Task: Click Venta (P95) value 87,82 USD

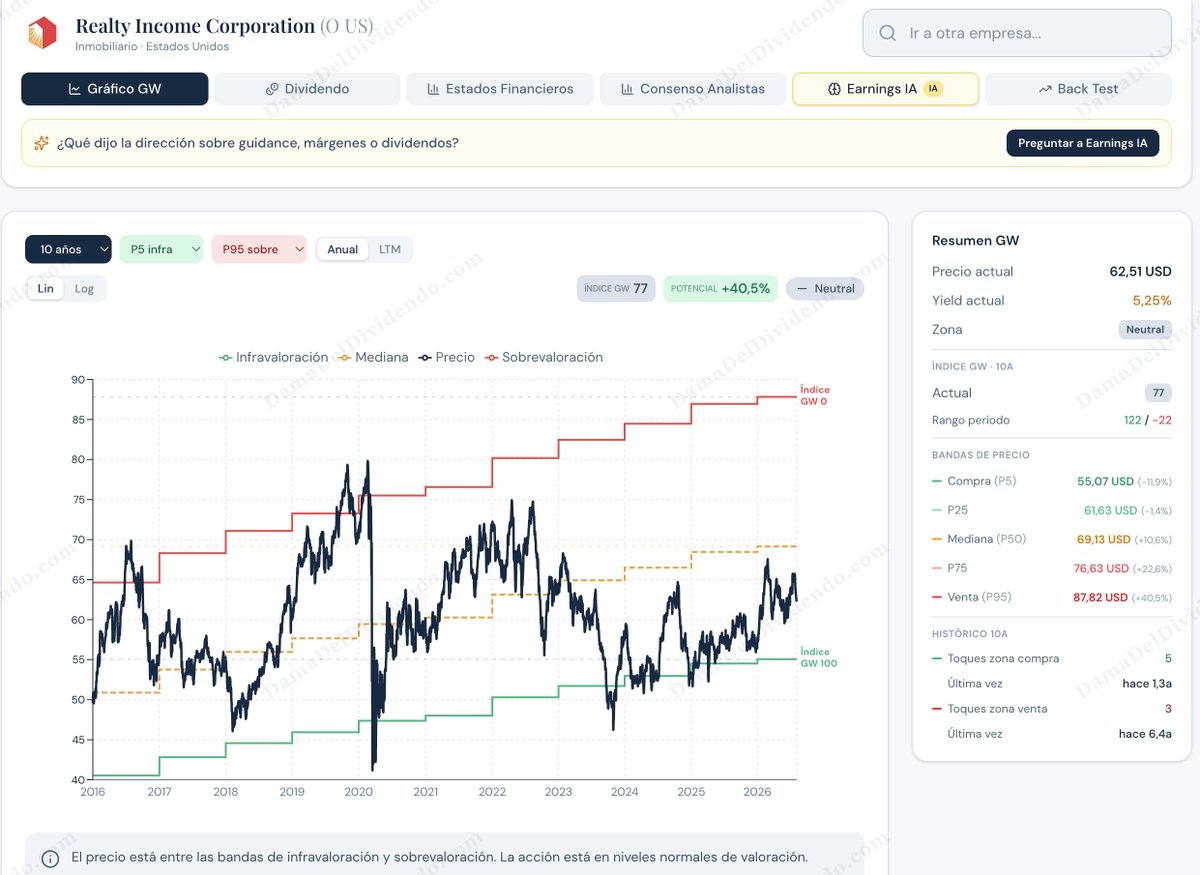Action: point(1100,597)
